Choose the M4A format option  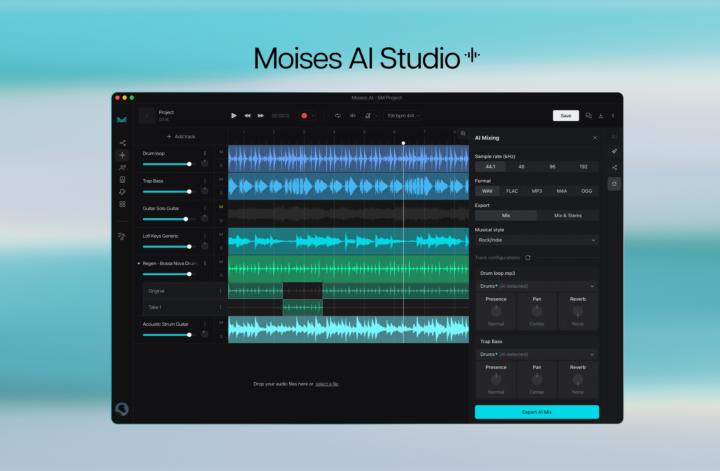pos(562,191)
